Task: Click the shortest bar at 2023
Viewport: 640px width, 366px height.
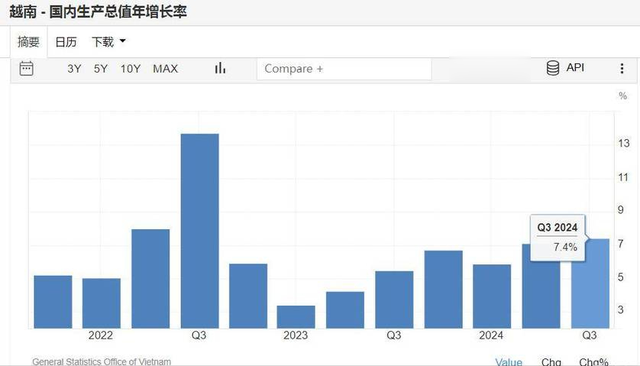Action: click(x=296, y=317)
